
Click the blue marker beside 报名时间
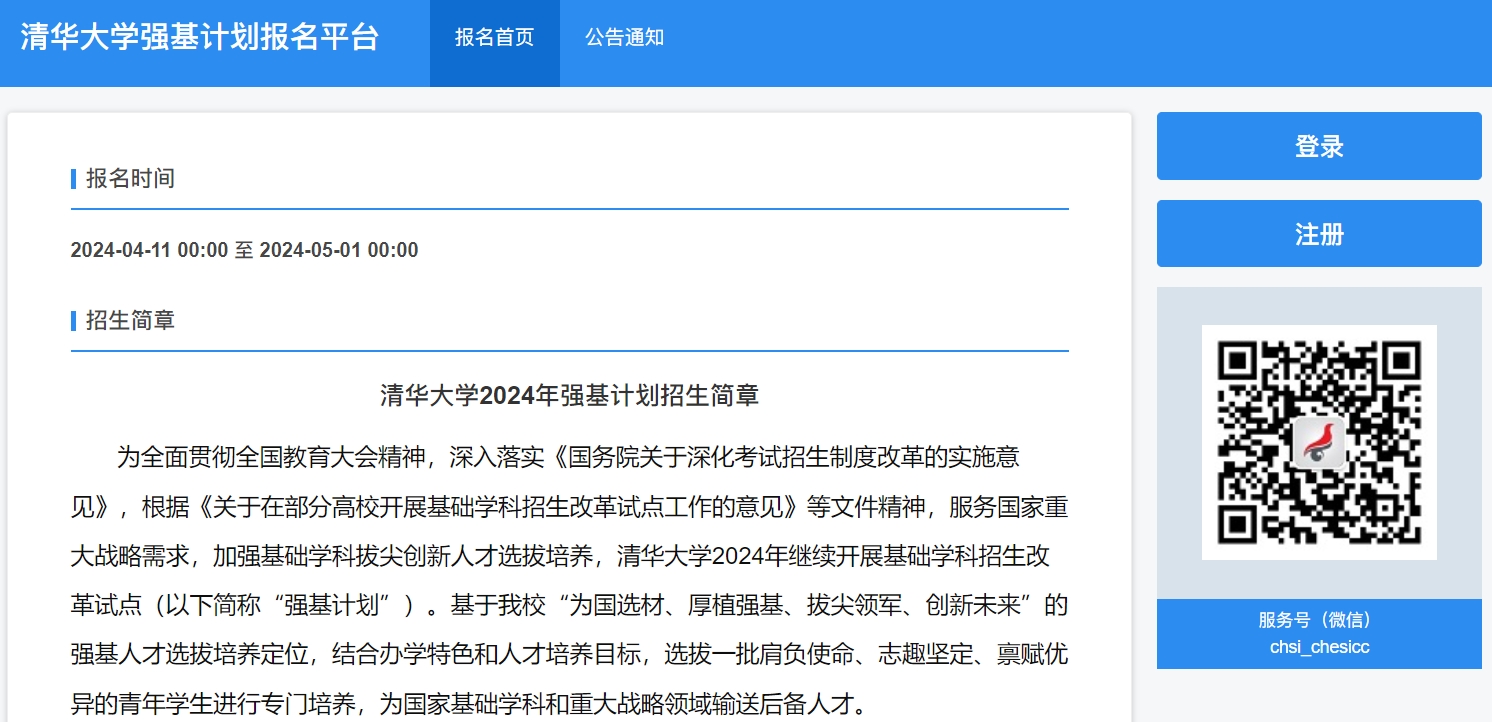(74, 179)
